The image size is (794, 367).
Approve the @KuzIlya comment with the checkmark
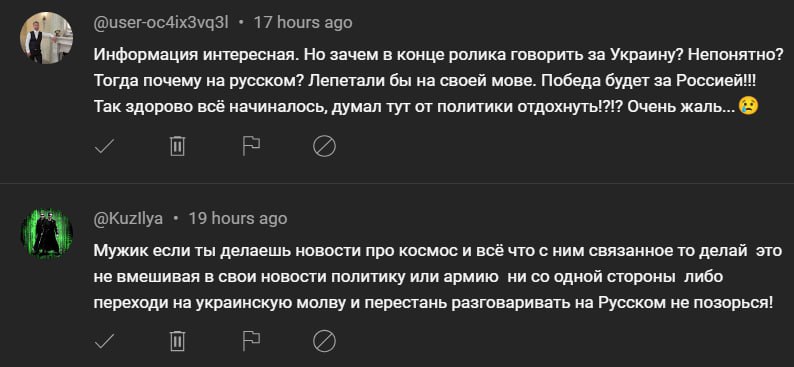tap(104, 342)
